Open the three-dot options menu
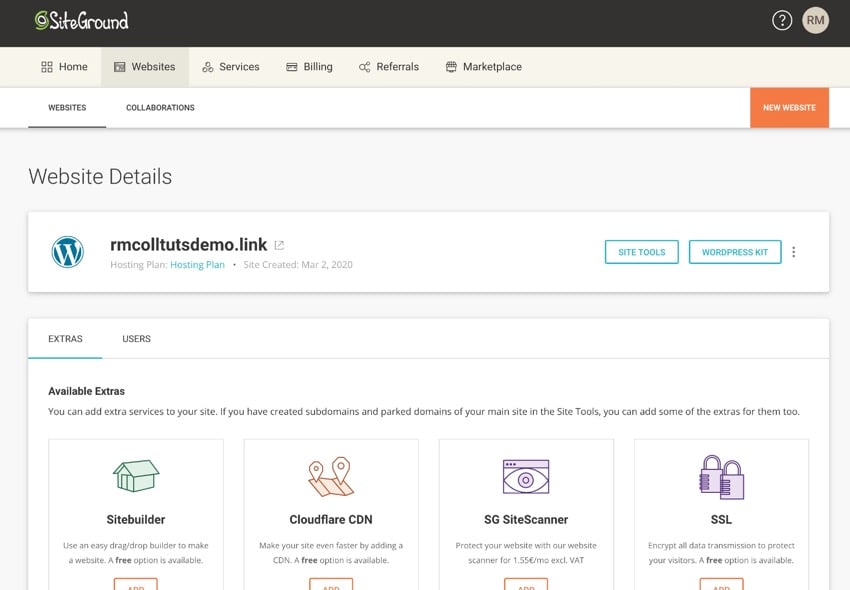 pyautogui.click(x=794, y=251)
